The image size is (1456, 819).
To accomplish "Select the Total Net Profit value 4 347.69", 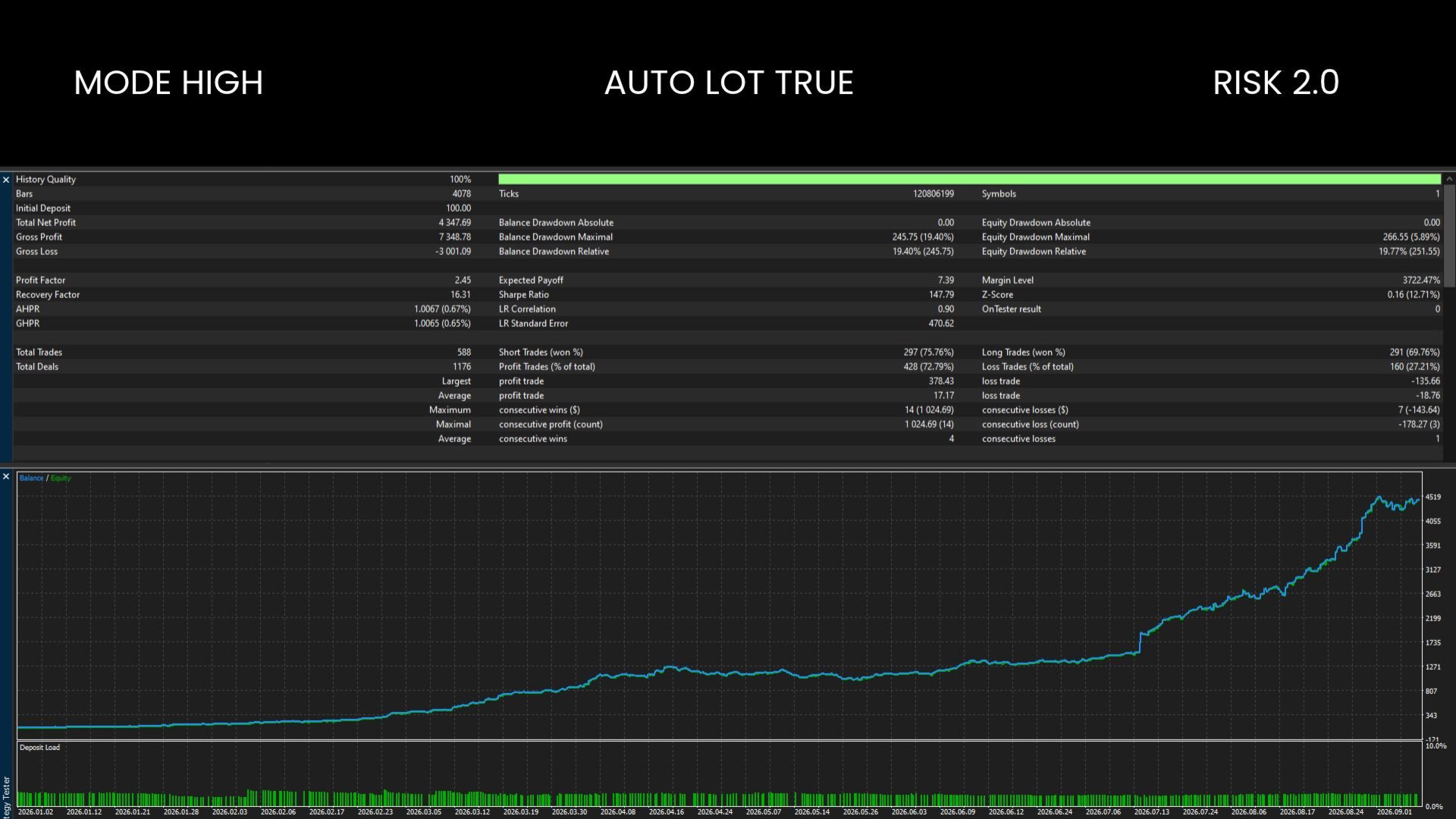I will point(454,222).
